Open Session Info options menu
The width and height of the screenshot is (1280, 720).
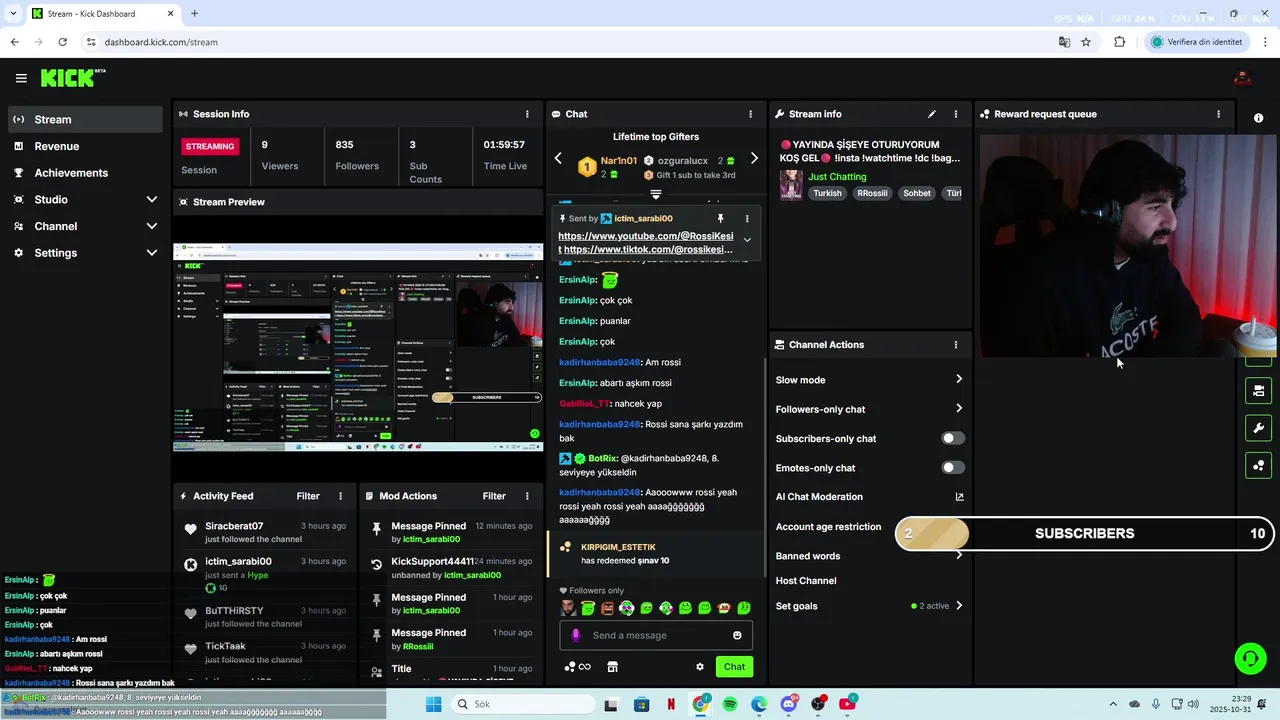pyautogui.click(x=527, y=114)
